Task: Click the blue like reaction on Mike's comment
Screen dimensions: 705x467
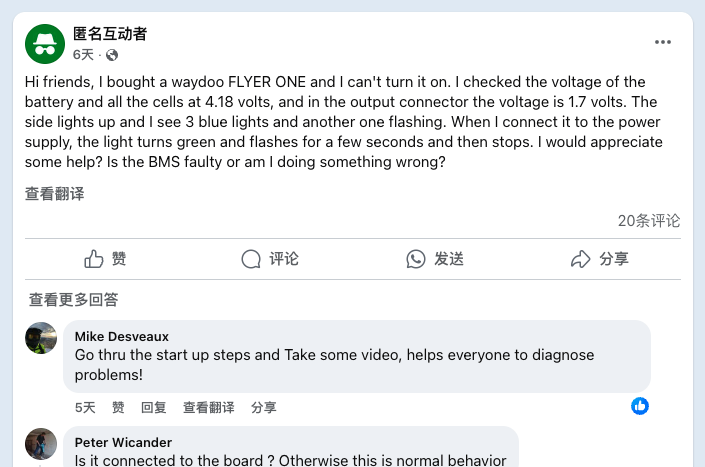Action: click(640, 405)
